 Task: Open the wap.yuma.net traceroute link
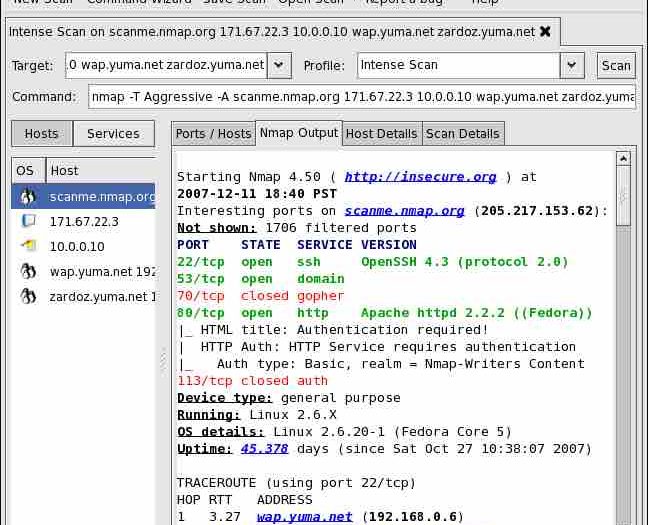[305, 517]
